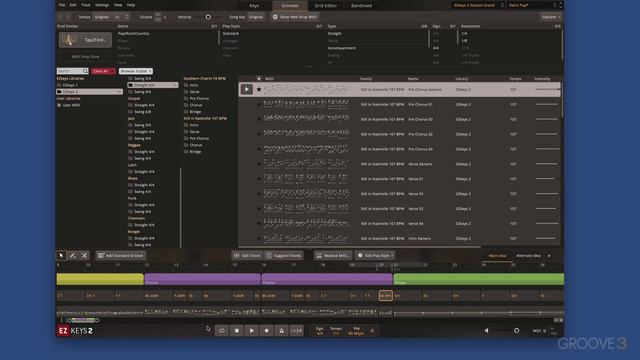Select User MIDI library

click(x=71, y=105)
